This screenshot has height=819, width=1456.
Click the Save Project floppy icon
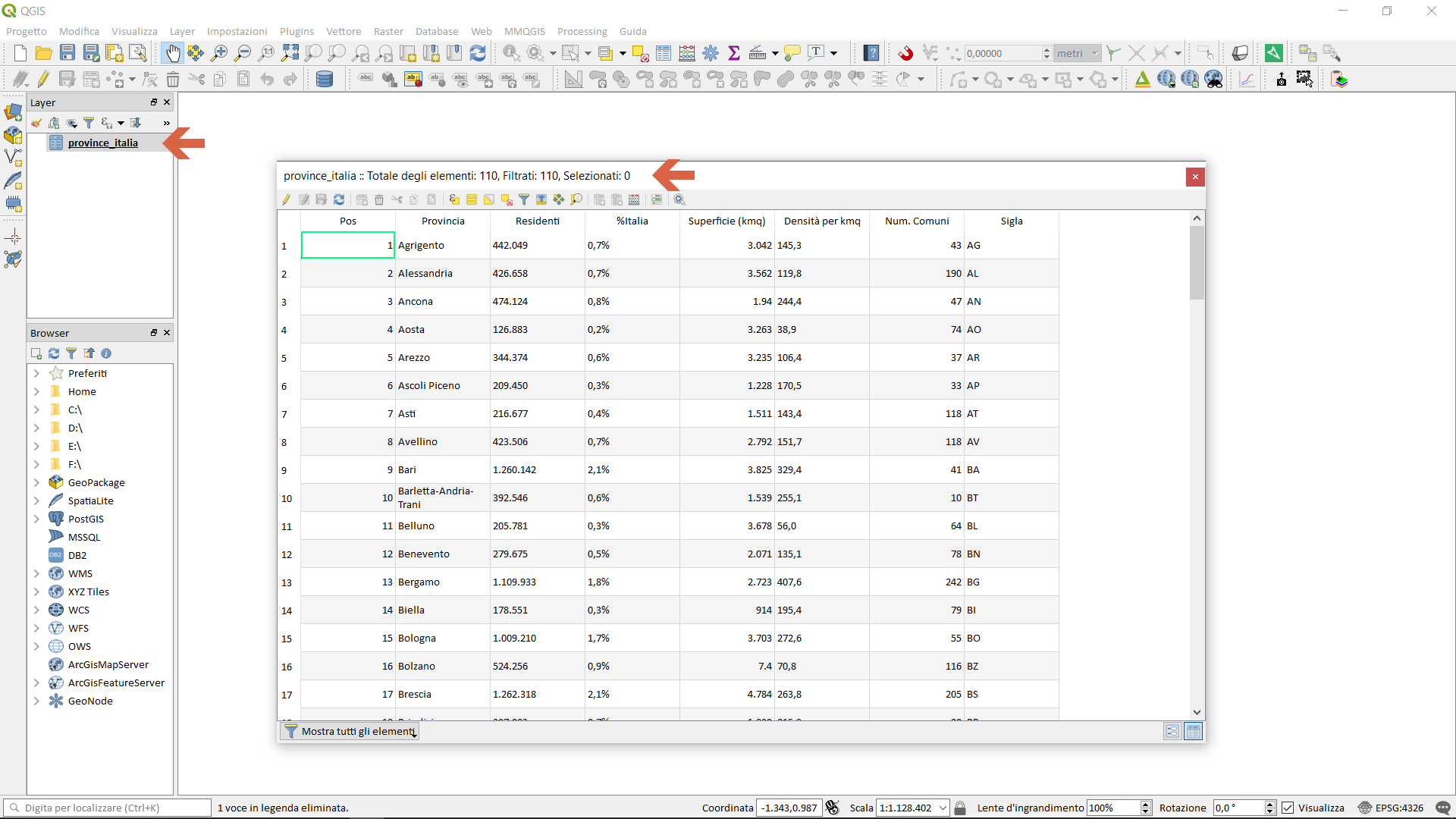pyautogui.click(x=67, y=53)
